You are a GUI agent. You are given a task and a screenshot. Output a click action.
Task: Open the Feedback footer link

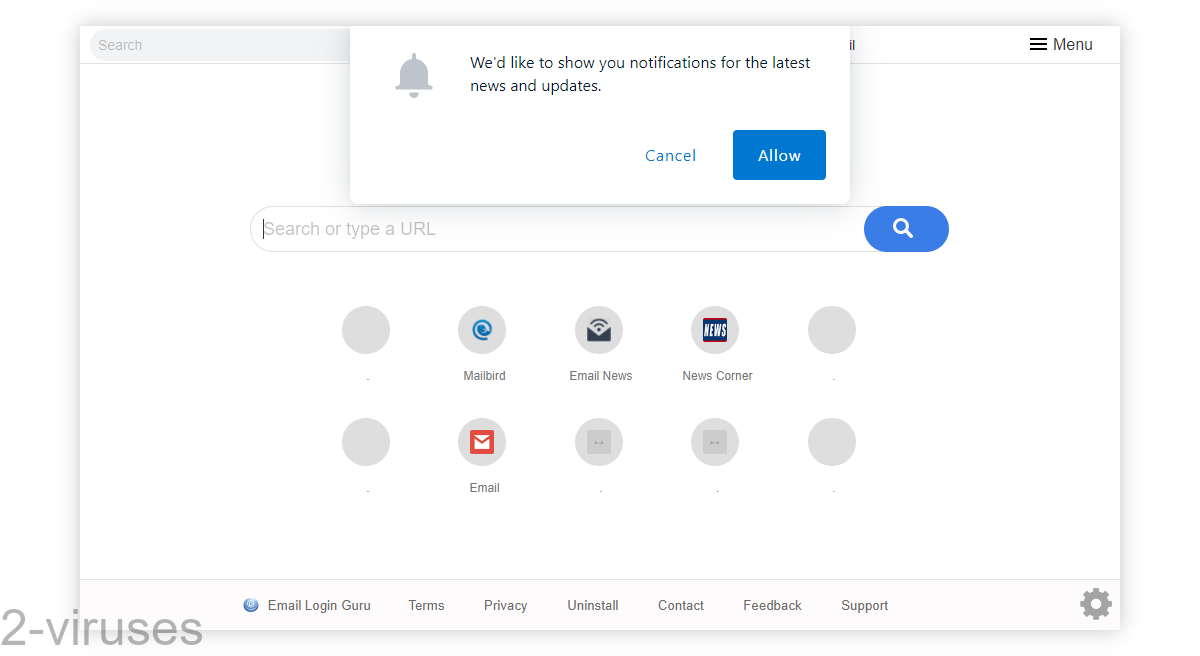point(772,605)
